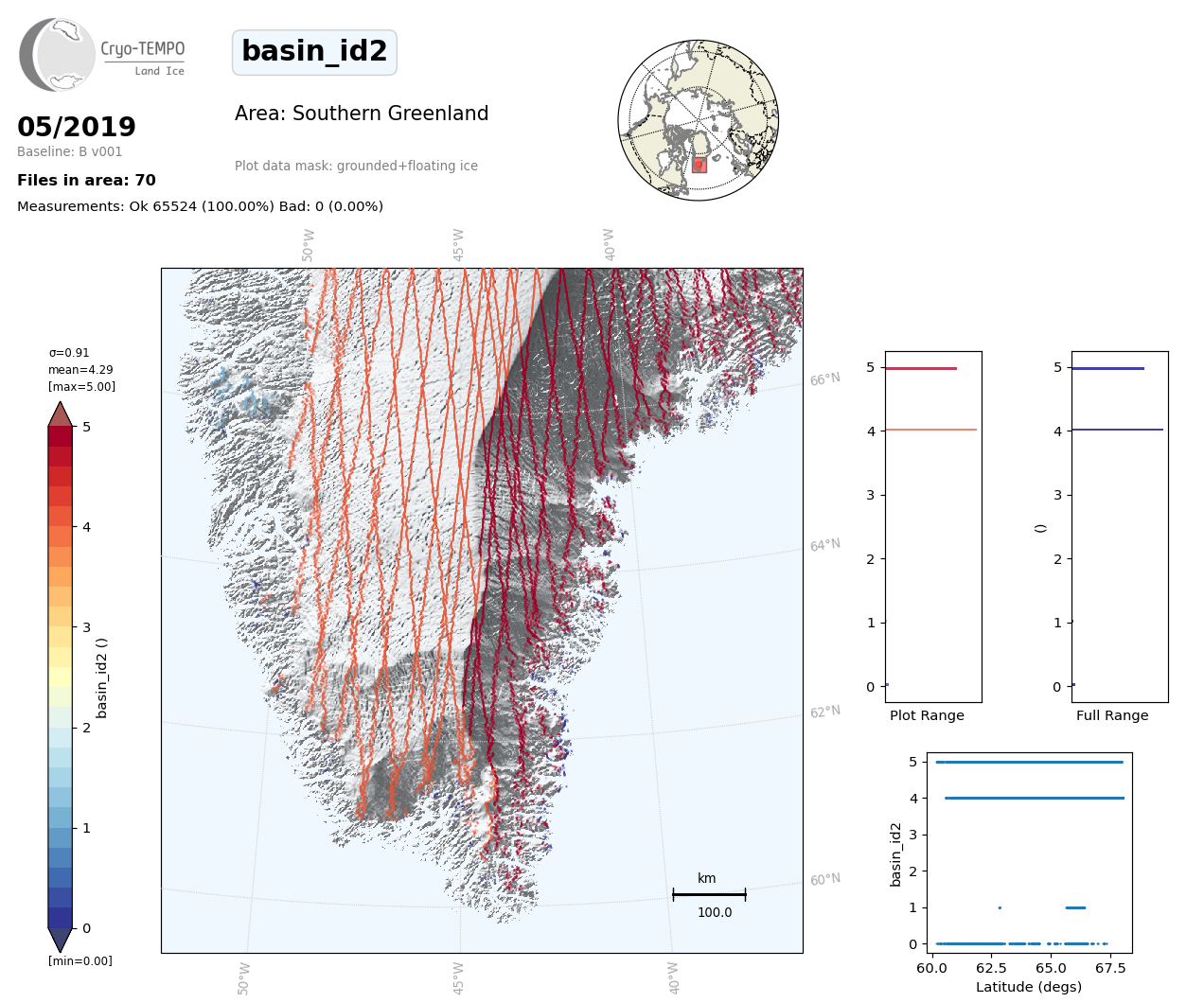This screenshot has height=1003, width=1204.
Task: Click the Full Range label
Action: coord(1112,715)
